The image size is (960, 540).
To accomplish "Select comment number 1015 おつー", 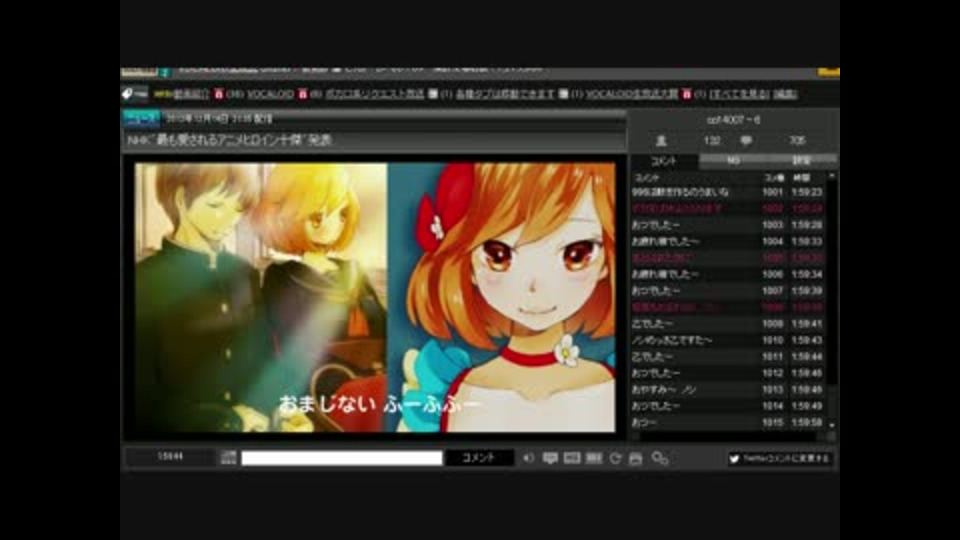I will (728, 422).
